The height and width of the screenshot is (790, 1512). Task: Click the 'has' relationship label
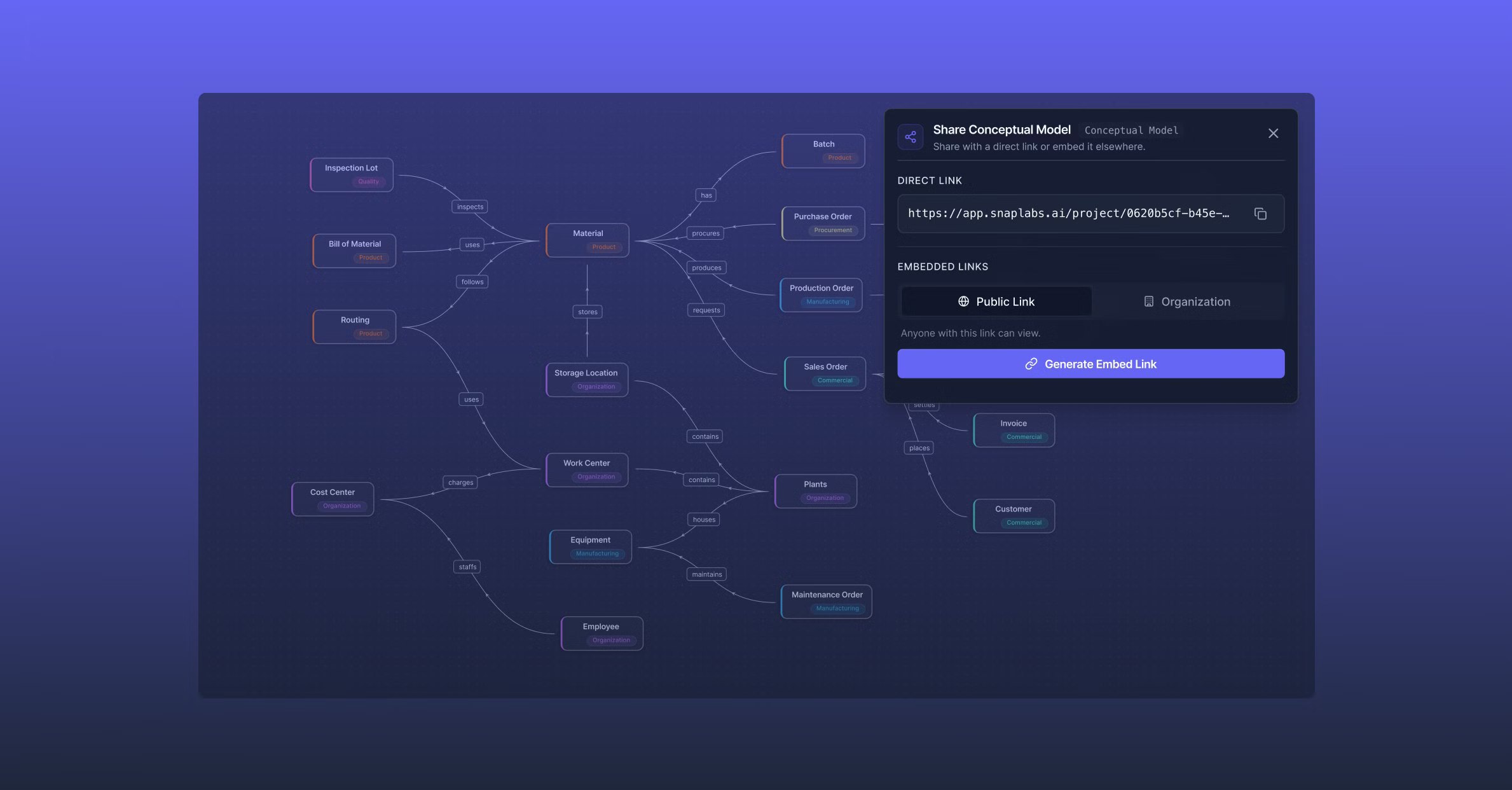click(x=706, y=195)
